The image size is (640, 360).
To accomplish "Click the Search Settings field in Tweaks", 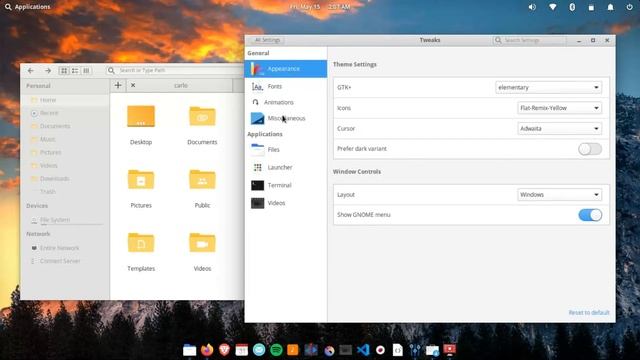I will click(529, 40).
